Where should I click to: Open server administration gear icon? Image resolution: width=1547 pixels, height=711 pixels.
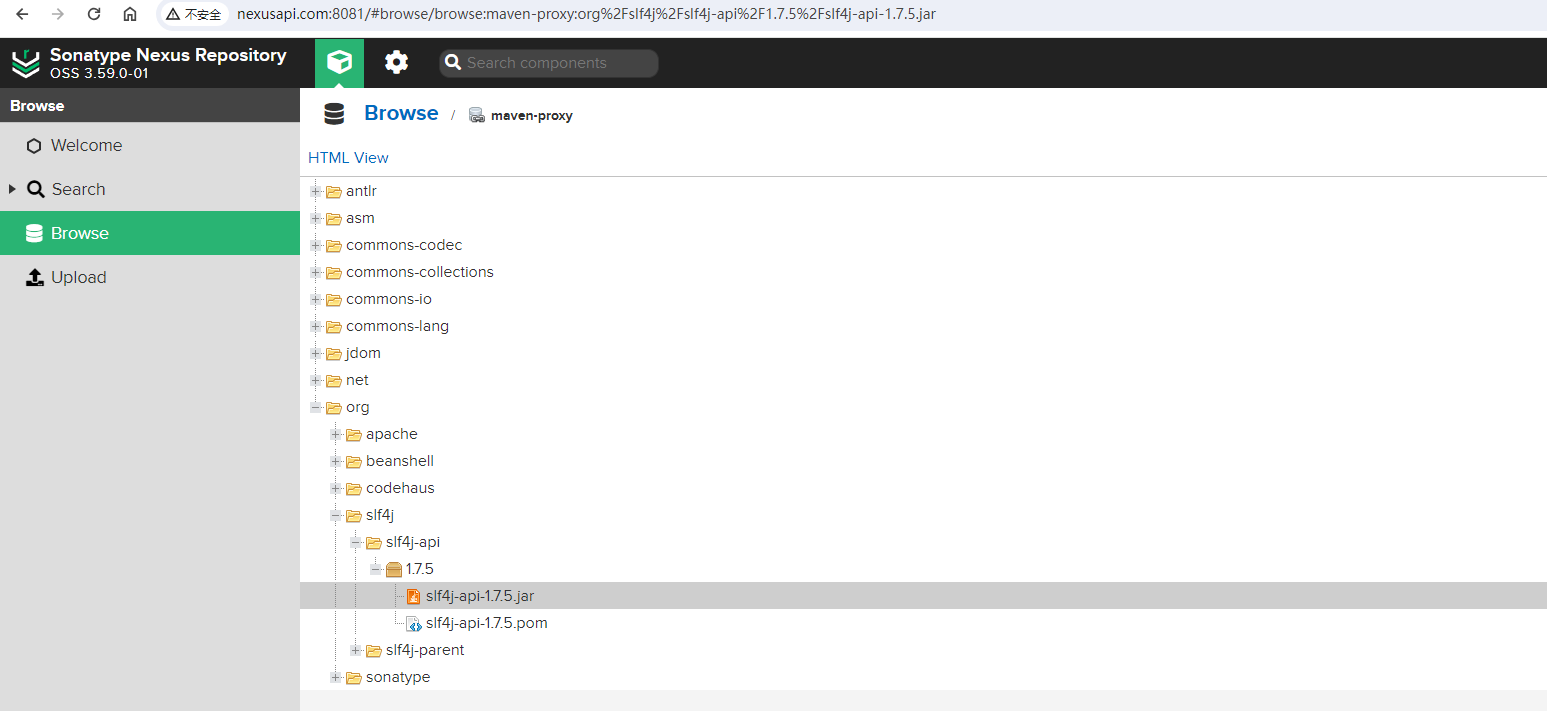point(396,63)
